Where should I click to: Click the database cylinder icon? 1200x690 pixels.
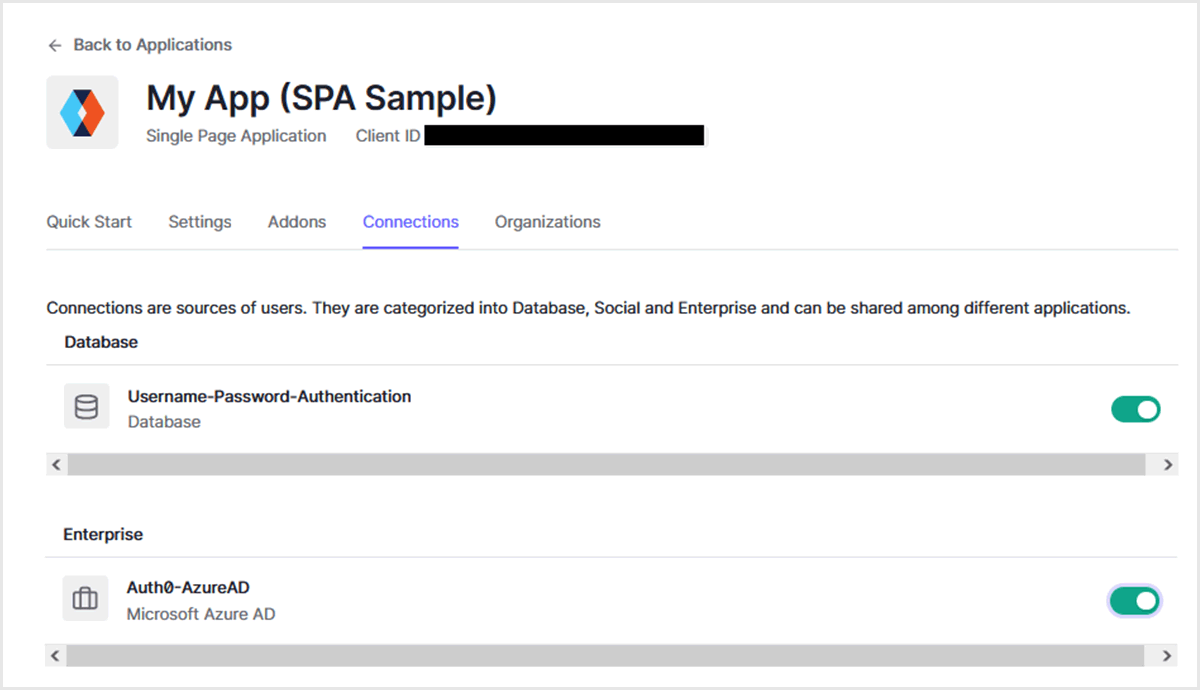pos(86,407)
